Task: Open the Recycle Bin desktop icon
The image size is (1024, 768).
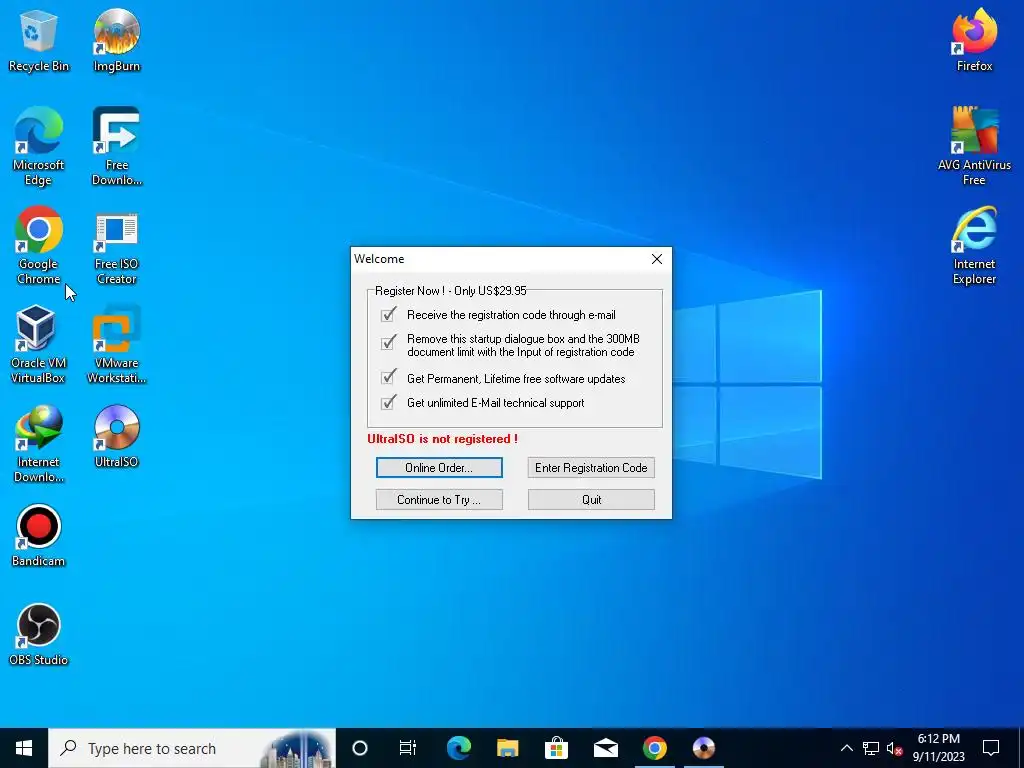Action: point(39,40)
